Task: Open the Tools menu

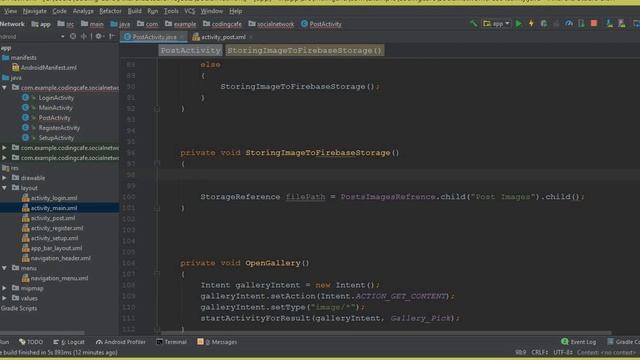Action: [x=171, y=11]
